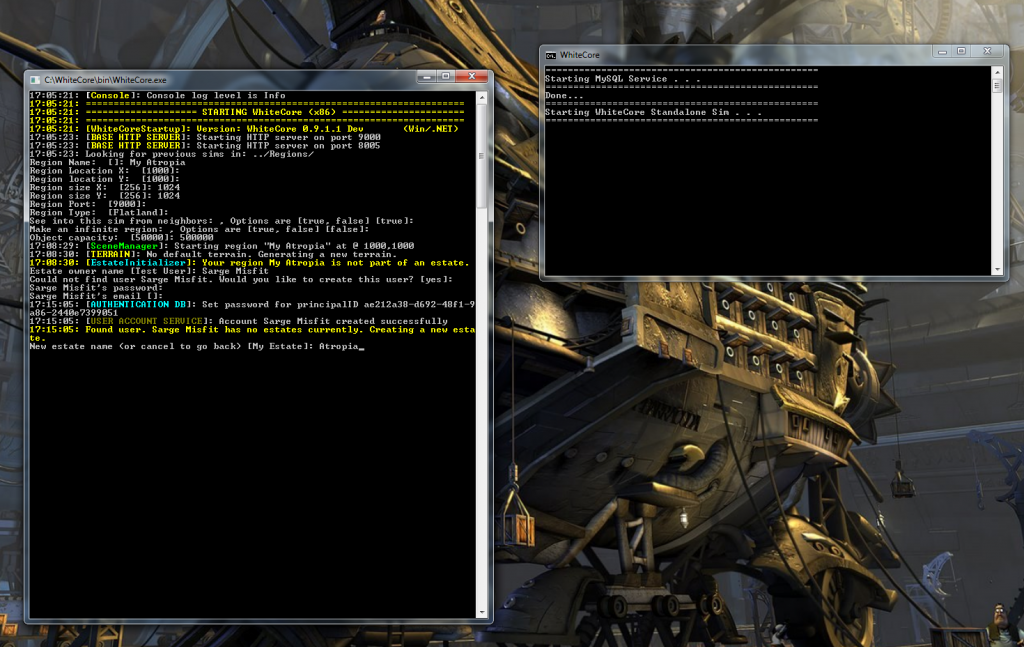This screenshot has height=647, width=1024.
Task: Click 'Starting HTTP server on port 9000' line
Action: (205, 138)
